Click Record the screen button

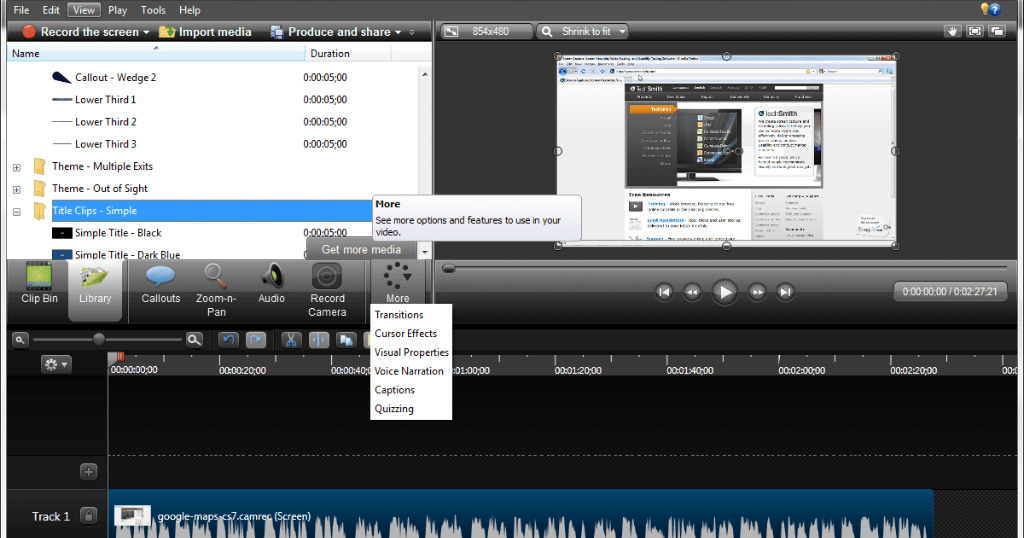[x=80, y=32]
